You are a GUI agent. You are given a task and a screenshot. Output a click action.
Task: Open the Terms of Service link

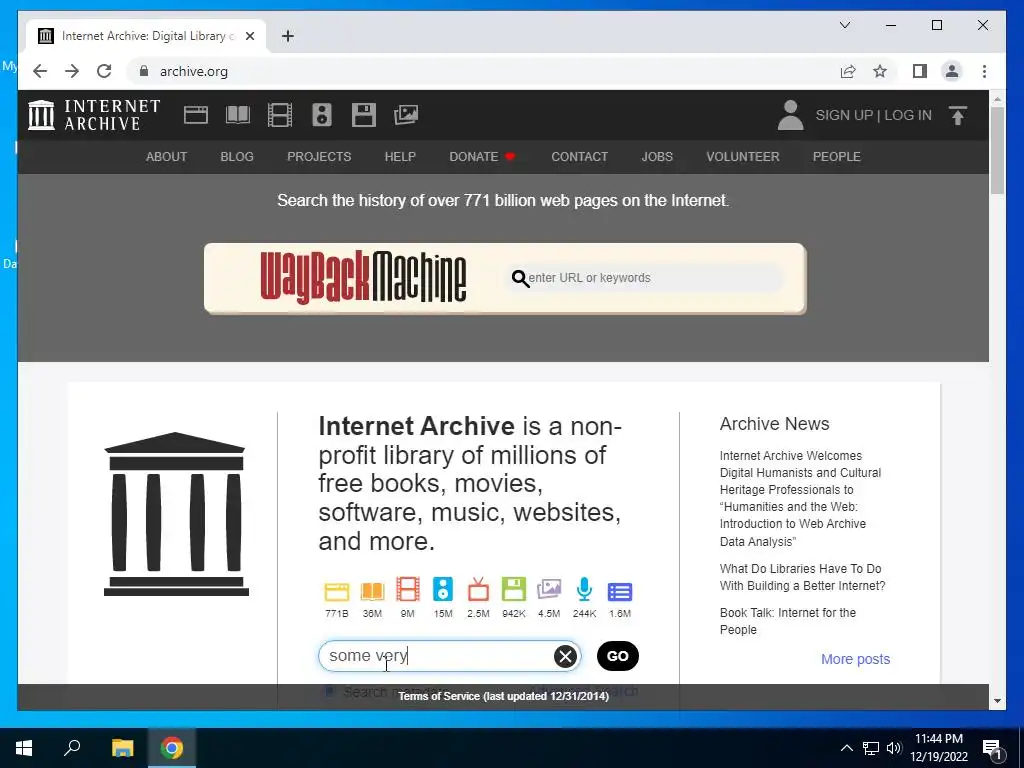[x=504, y=696]
